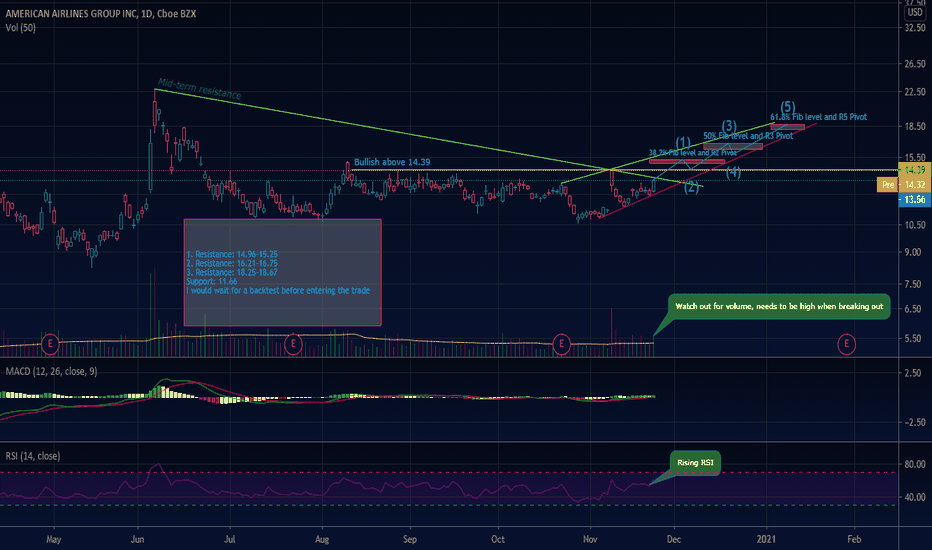This screenshot has width=932, height=550.
Task: Click the RSI scale value 80.00
Action: (x=915, y=464)
